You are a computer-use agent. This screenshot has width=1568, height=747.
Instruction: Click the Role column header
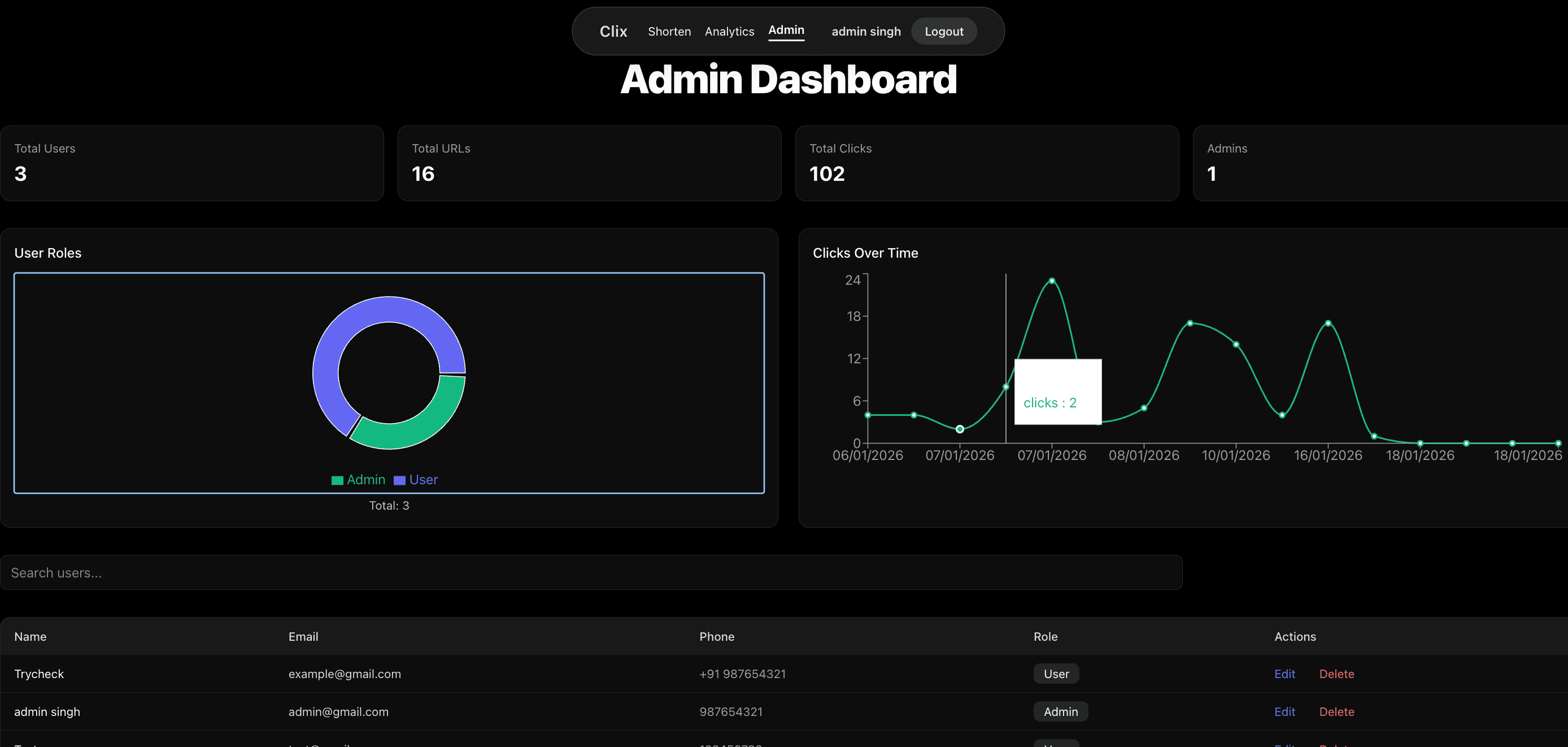pos(1045,636)
